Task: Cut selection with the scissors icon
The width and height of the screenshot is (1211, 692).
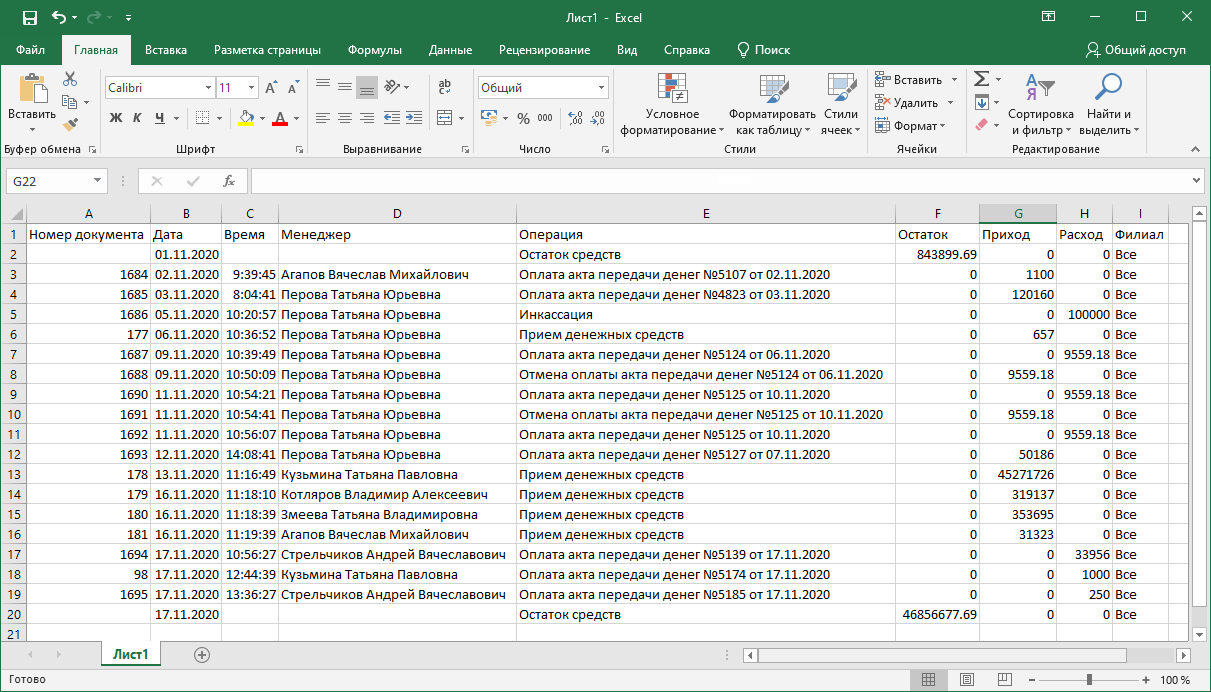Action: [x=70, y=79]
